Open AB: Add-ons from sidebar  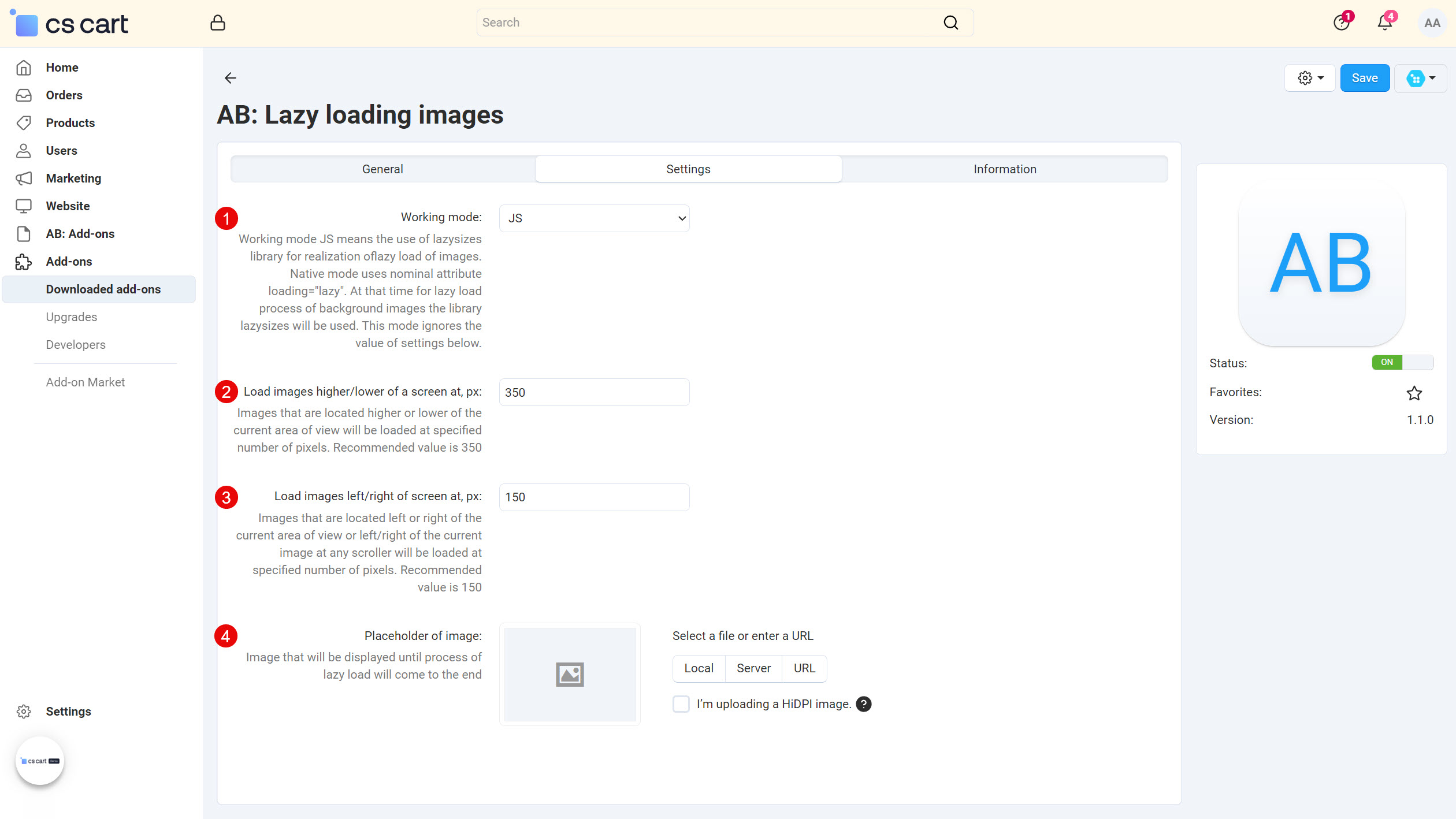[x=80, y=234]
